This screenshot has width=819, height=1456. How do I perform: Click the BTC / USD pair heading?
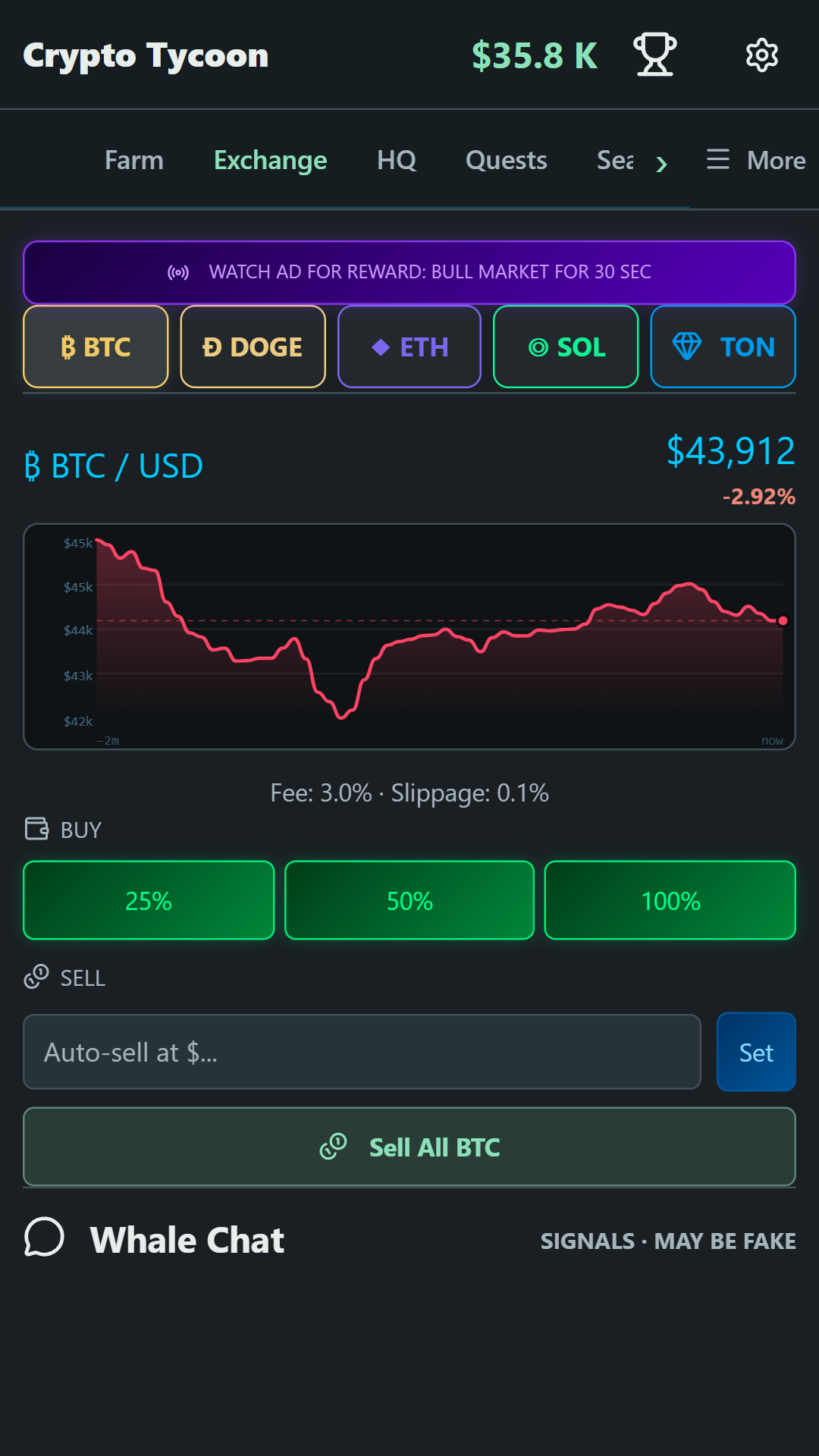click(114, 466)
